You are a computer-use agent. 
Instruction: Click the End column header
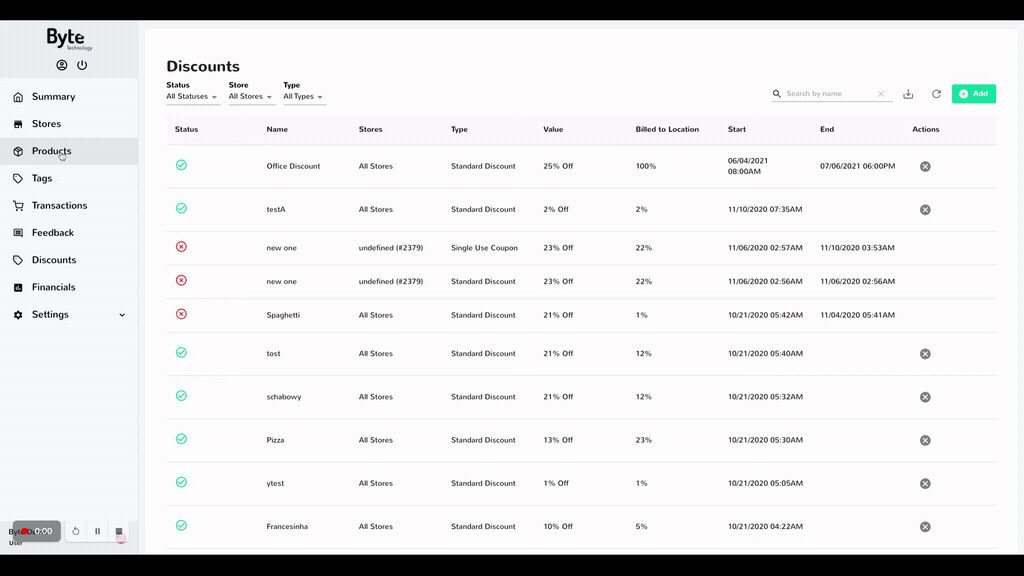pos(827,129)
